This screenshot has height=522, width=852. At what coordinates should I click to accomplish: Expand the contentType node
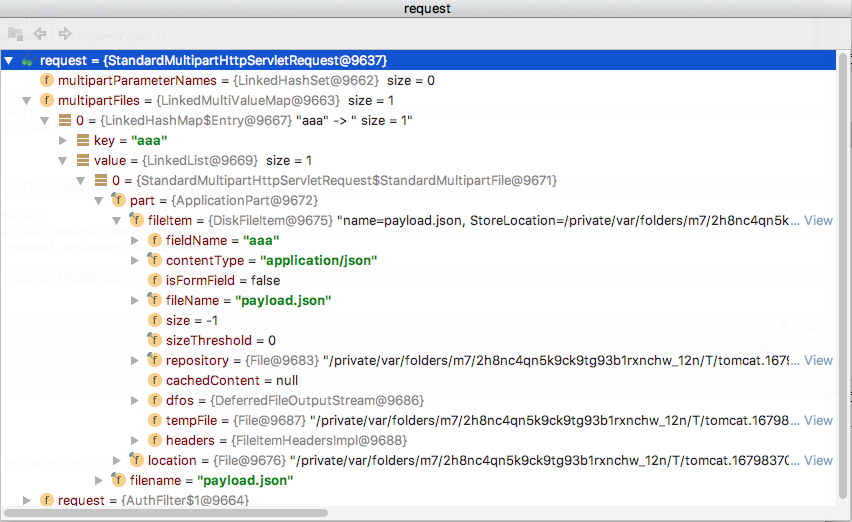[135, 261]
